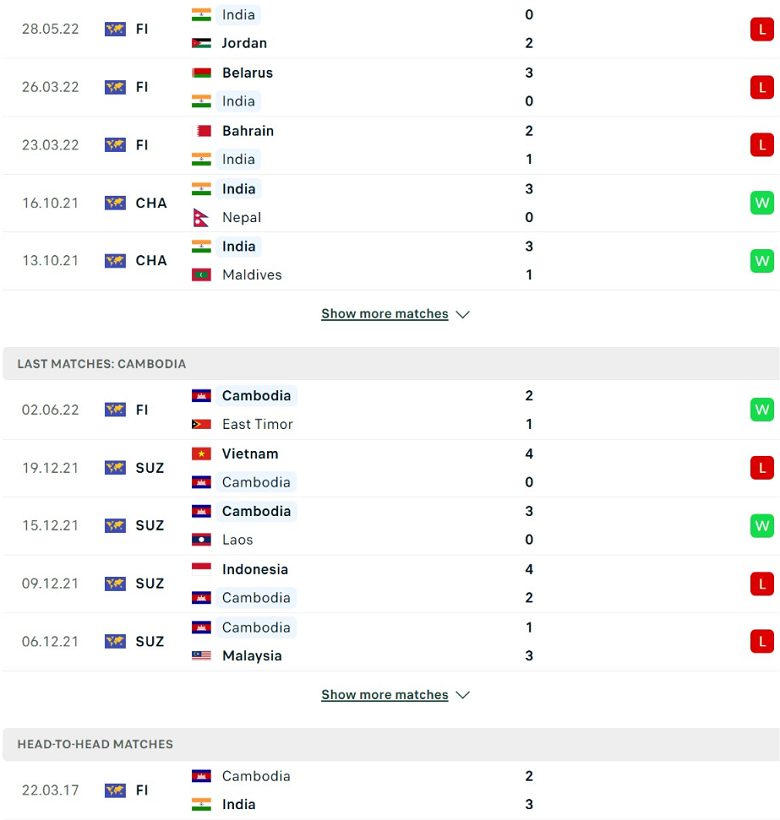Click the Maldives flag icon
This screenshot has height=820, width=780.
tap(201, 275)
